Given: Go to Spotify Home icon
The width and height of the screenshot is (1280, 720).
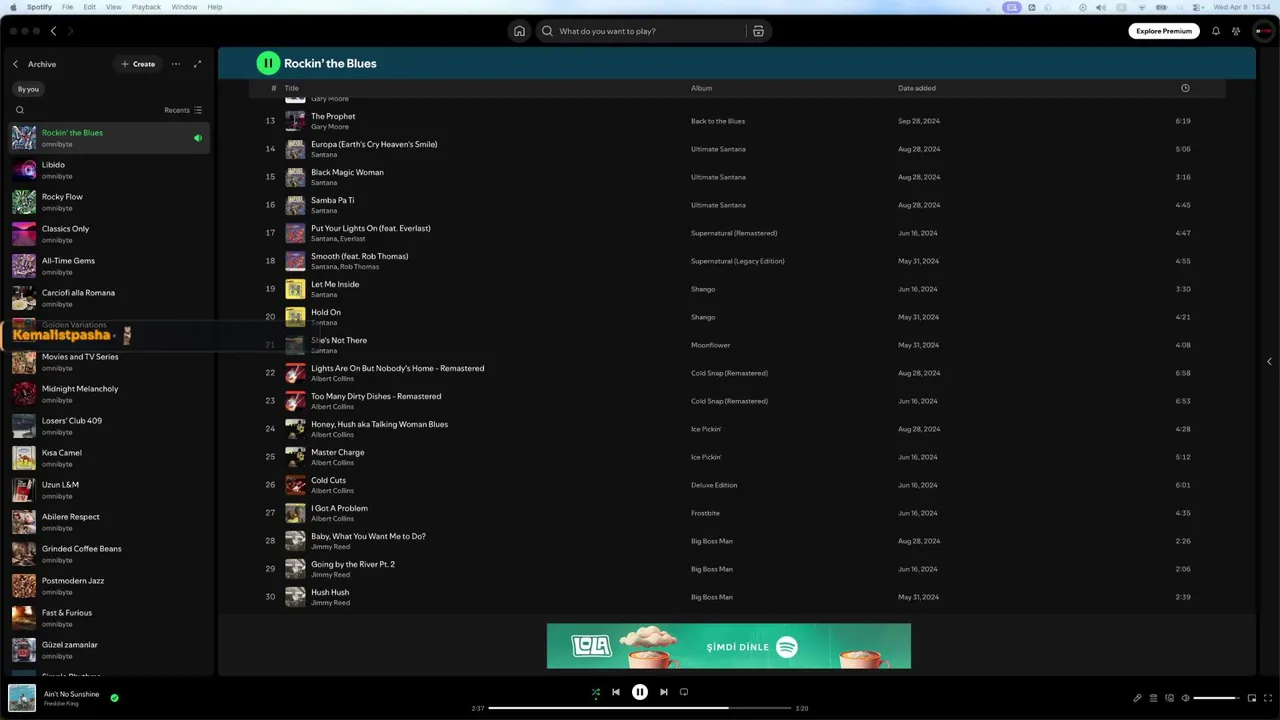Looking at the screenshot, I should [519, 31].
